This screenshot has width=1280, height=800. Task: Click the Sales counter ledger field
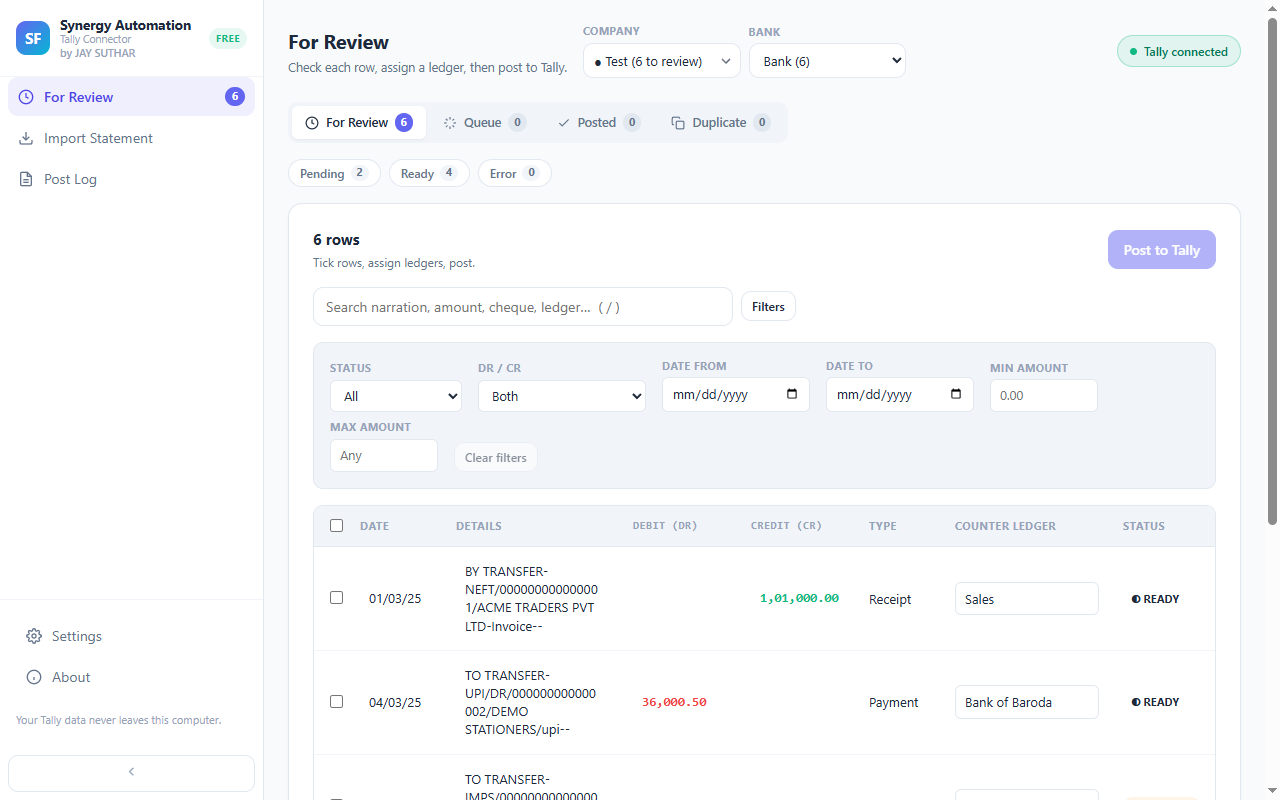1027,599
